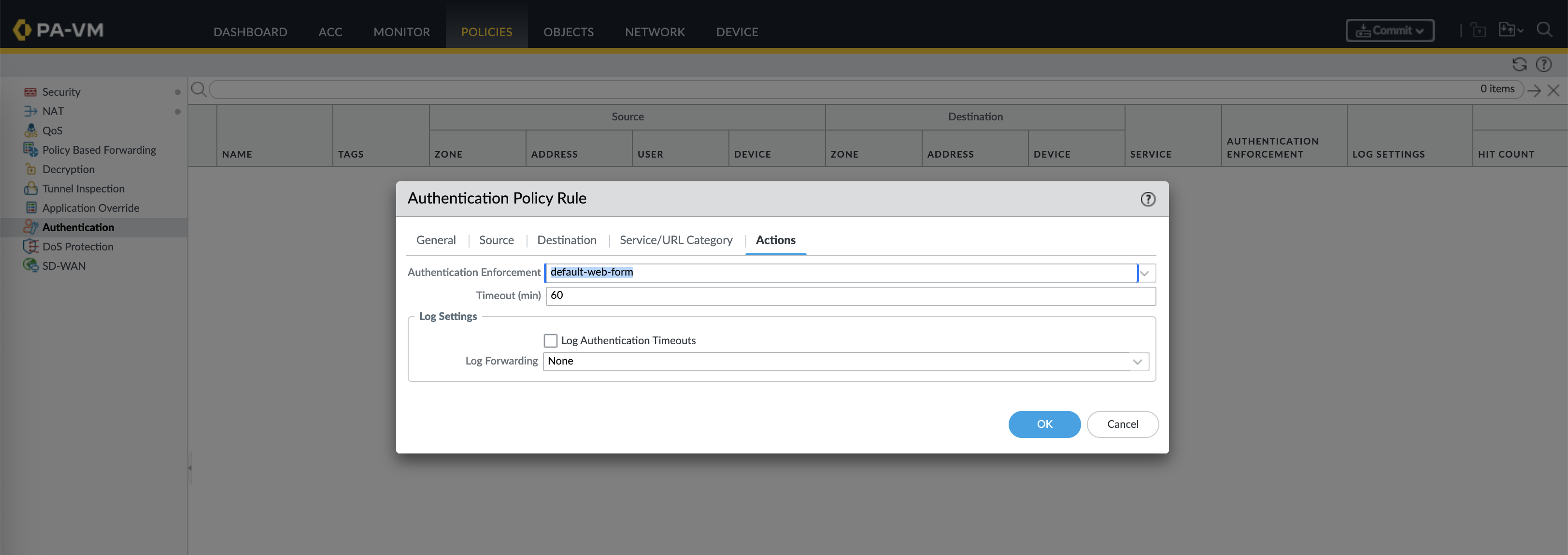Image resolution: width=1568 pixels, height=555 pixels.
Task: Click the Decryption lock icon
Action: (30, 169)
